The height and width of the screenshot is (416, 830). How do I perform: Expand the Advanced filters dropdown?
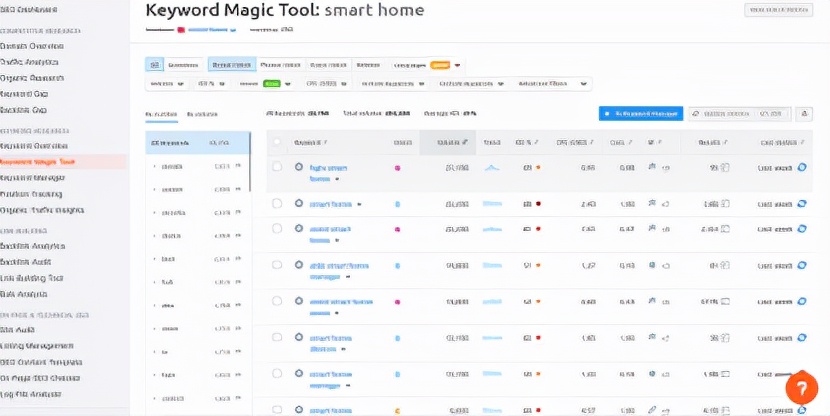pos(553,85)
